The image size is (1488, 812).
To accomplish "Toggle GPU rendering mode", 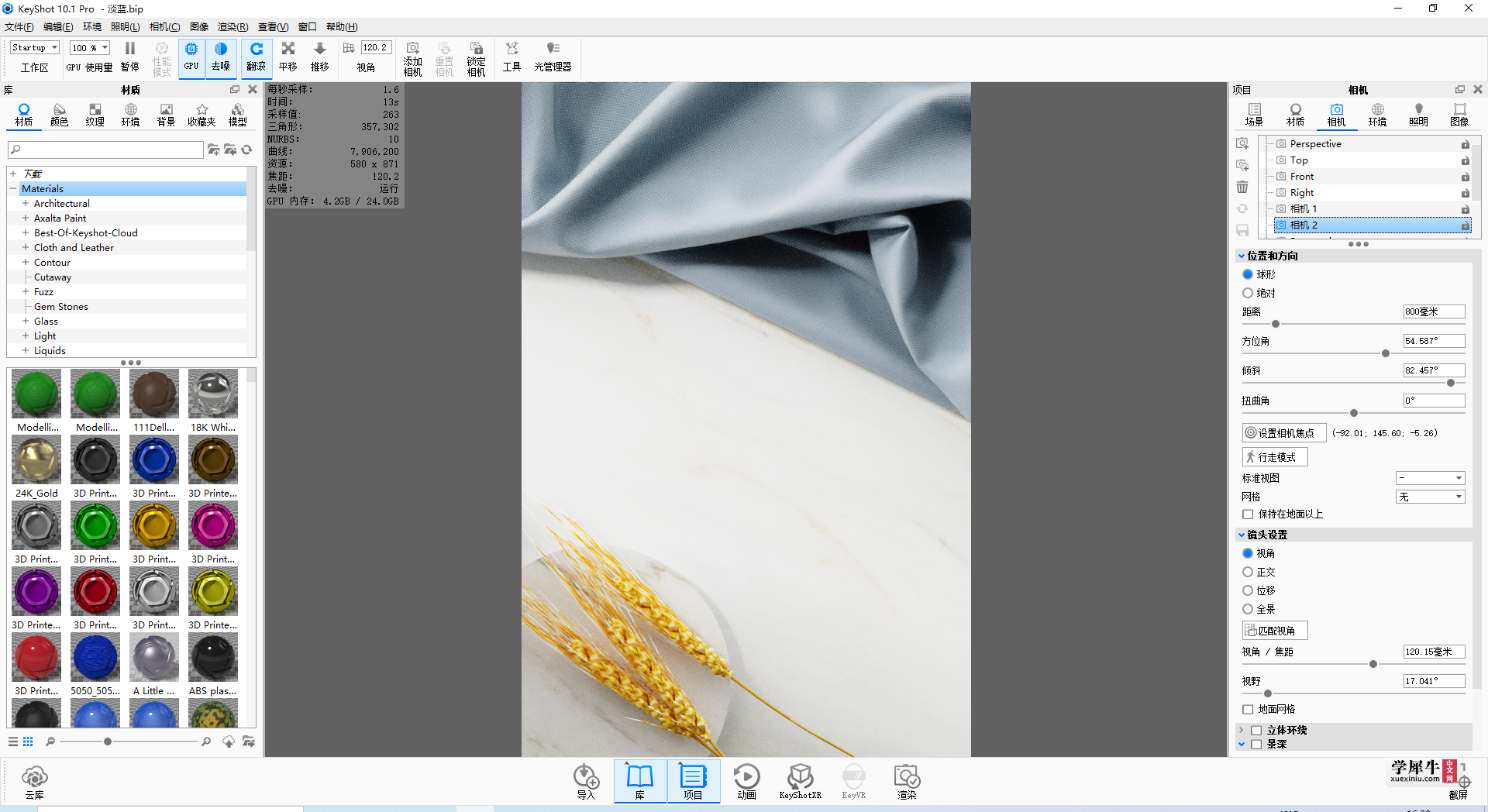I will (x=191, y=57).
